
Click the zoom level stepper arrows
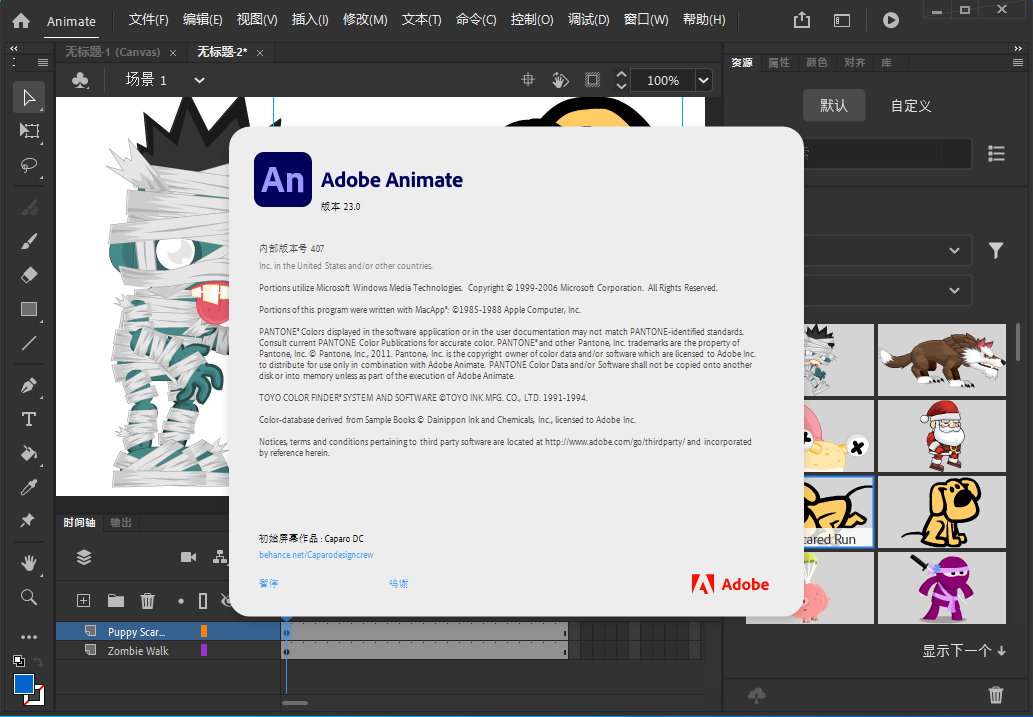[x=621, y=80]
